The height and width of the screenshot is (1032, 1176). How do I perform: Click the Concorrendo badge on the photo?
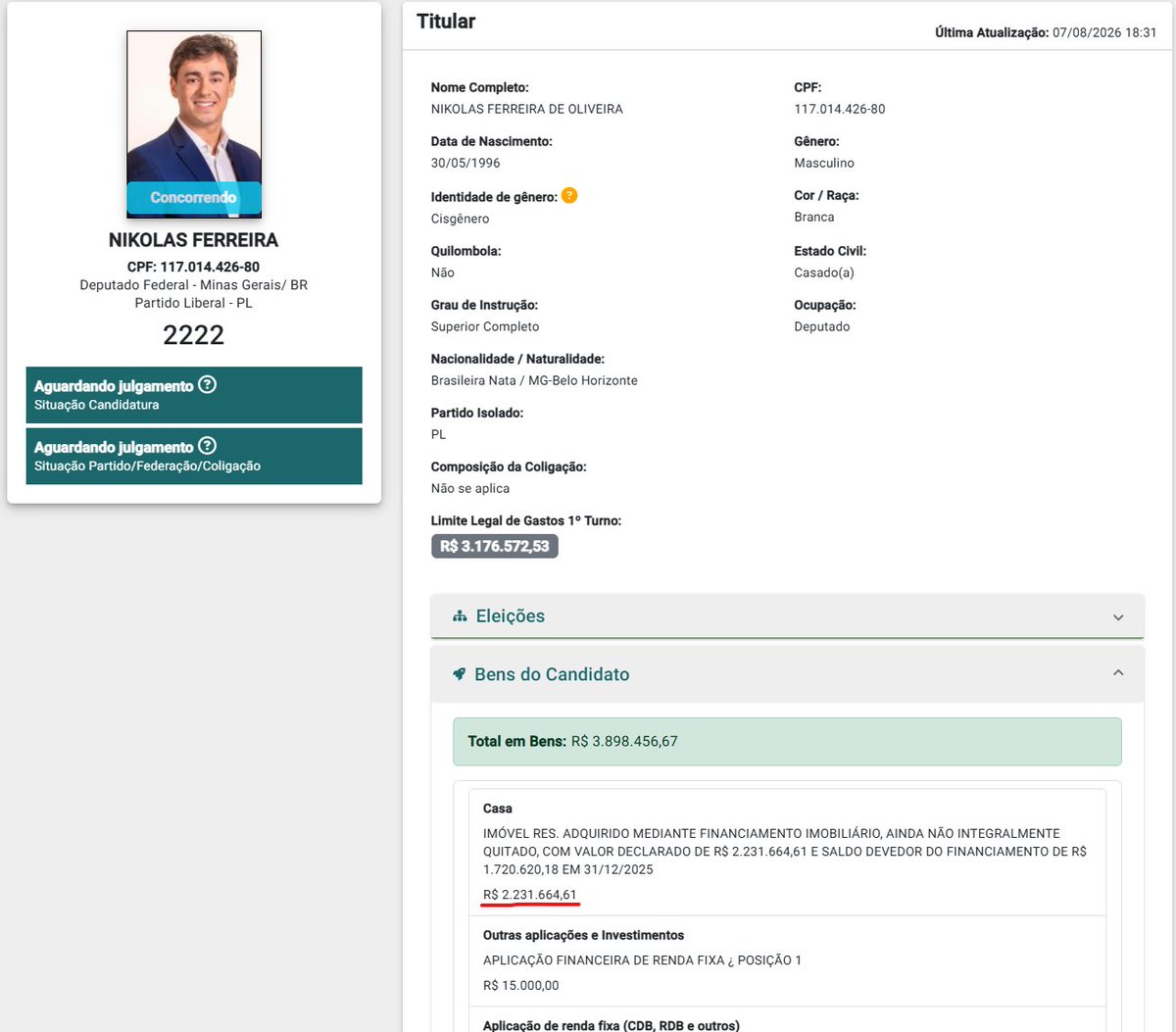coord(194,198)
